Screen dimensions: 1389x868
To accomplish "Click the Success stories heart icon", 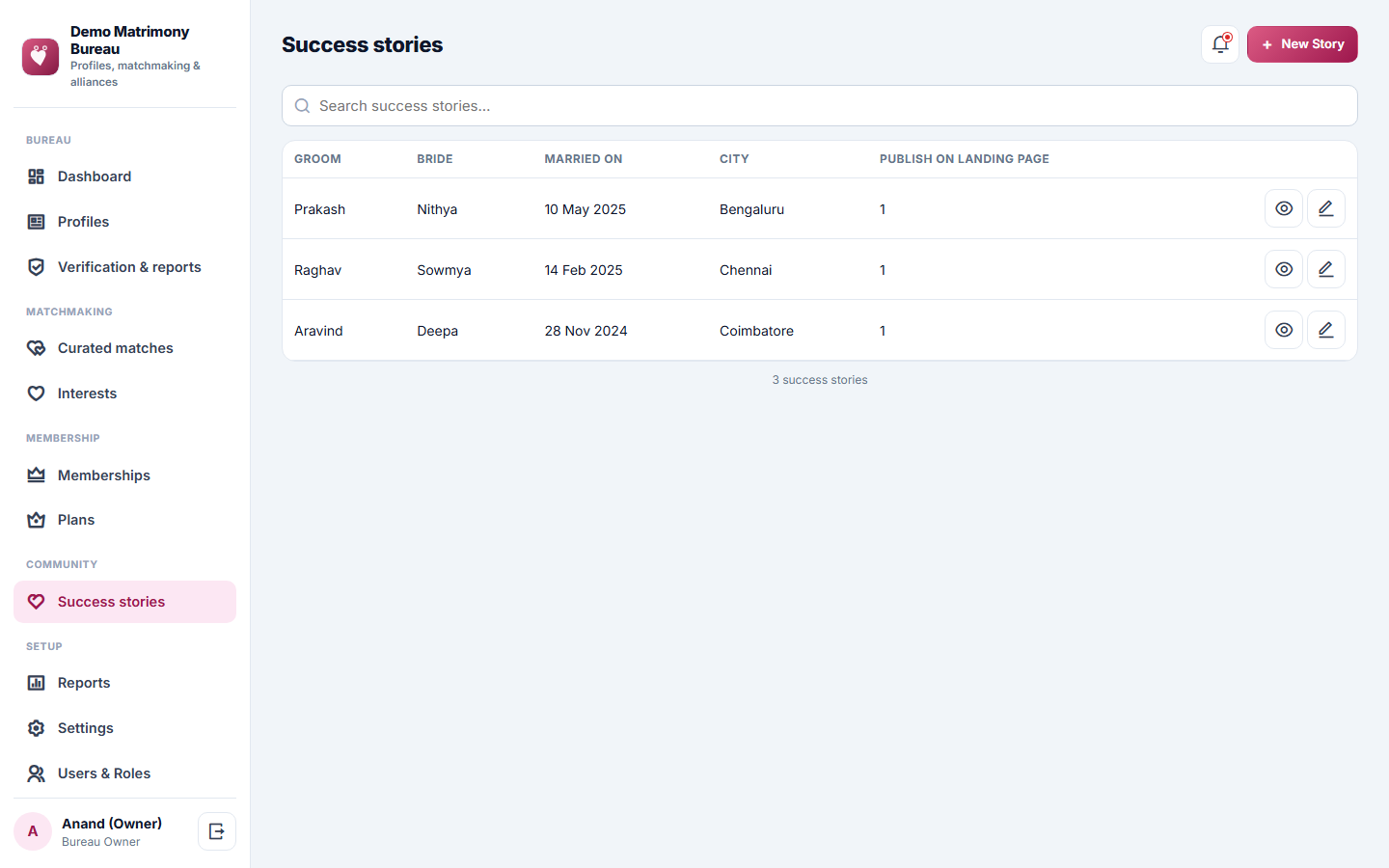I will pyautogui.click(x=37, y=602).
